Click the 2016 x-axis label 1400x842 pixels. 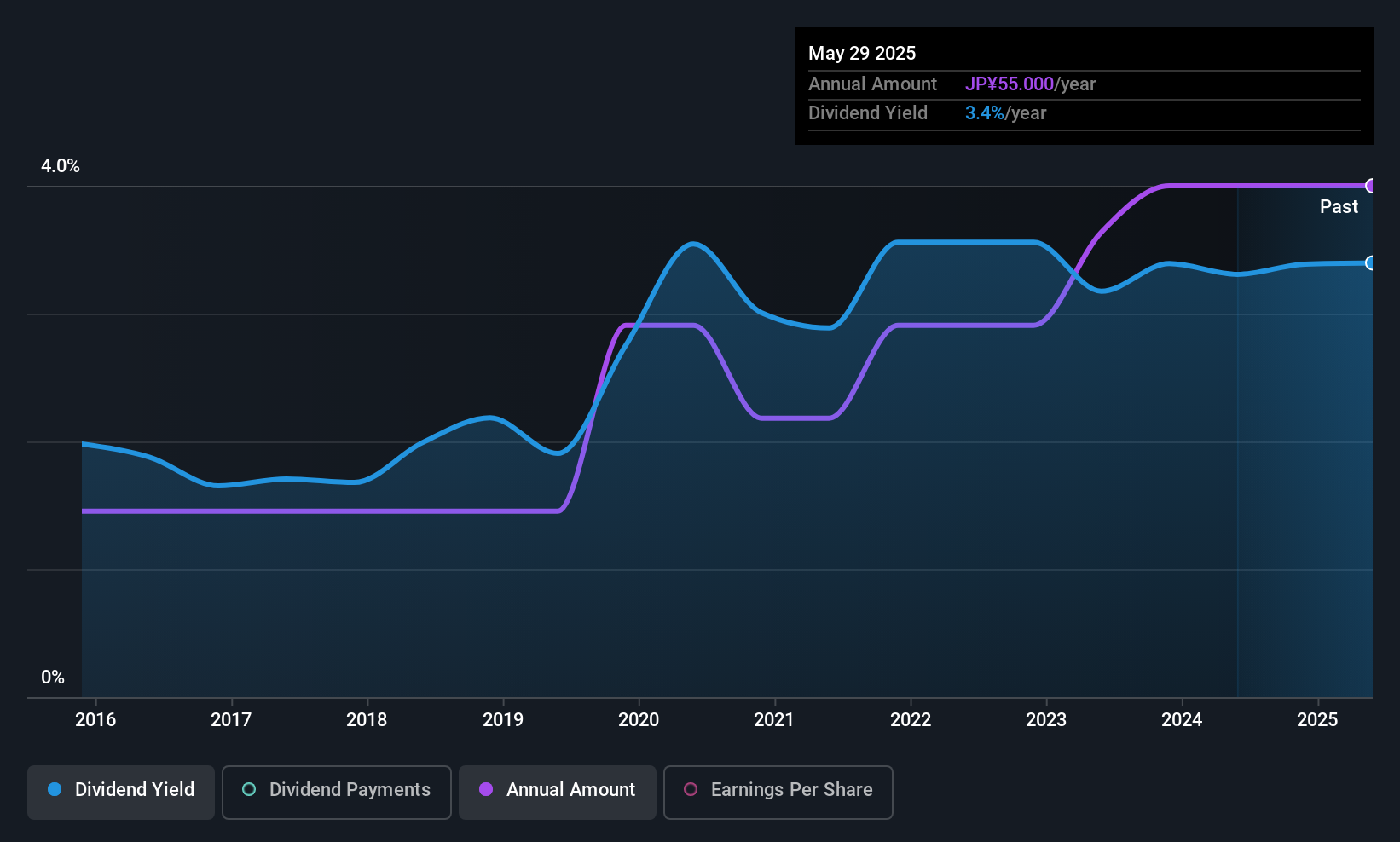[x=95, y=720]
